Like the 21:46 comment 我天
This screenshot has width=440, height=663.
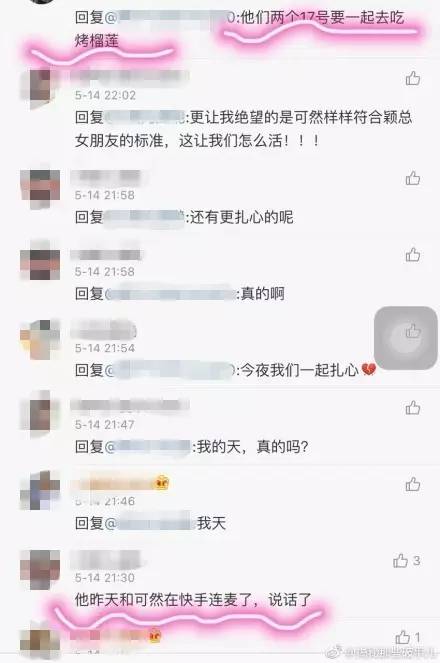point(413,484)
